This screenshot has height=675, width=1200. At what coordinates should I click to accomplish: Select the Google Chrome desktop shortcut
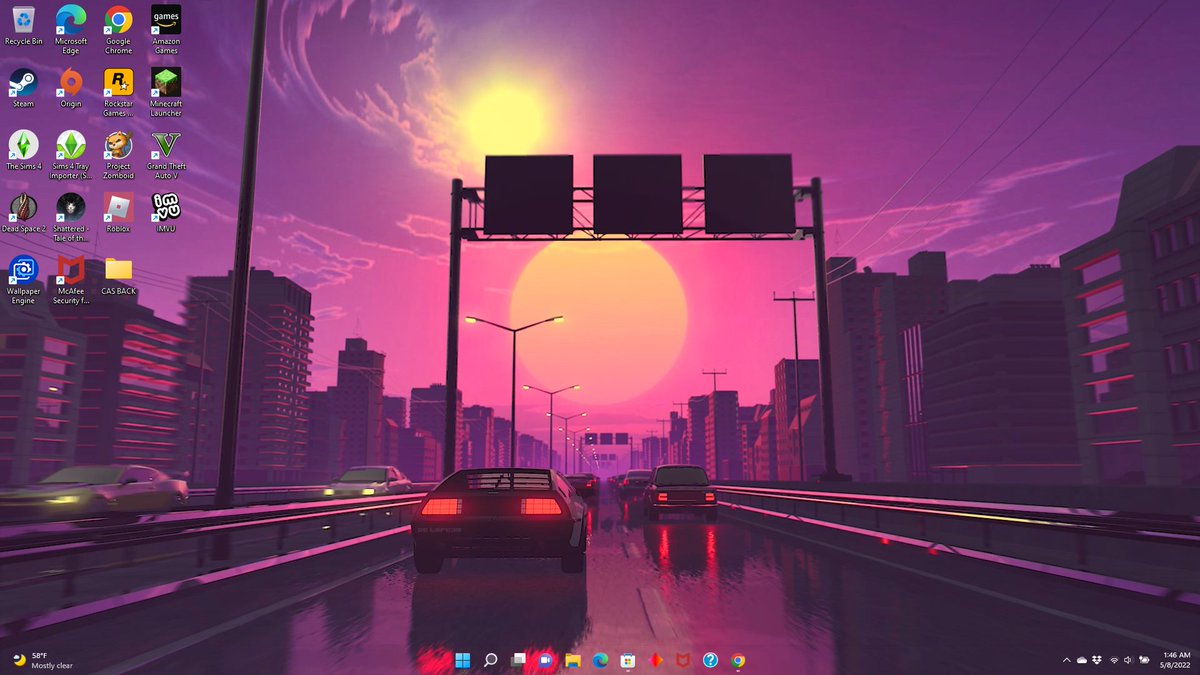pos(118,30)
